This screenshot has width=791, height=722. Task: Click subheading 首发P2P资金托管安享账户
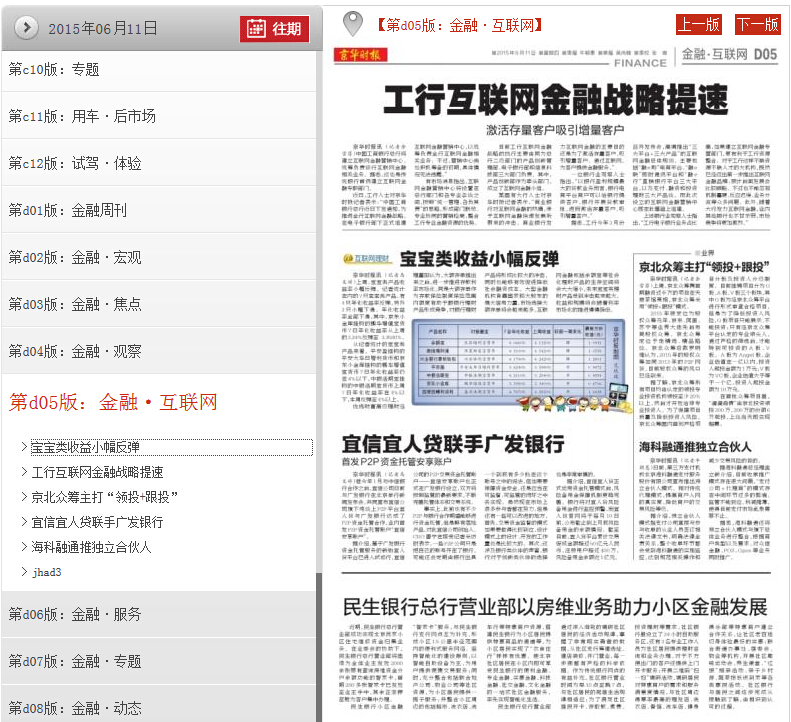point(397,461)
